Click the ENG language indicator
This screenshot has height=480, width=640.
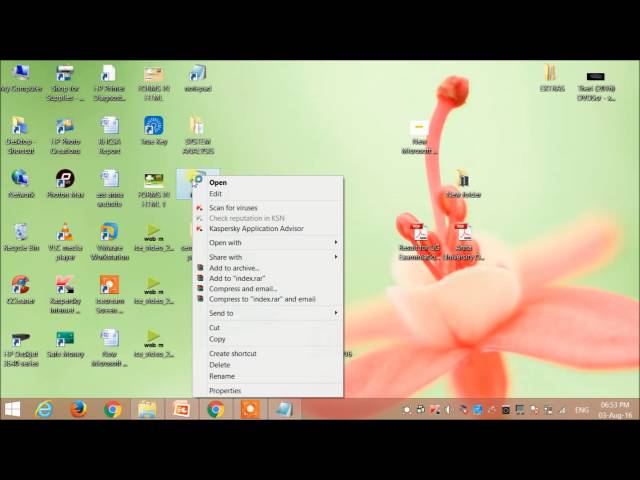[x=582, y=410]
